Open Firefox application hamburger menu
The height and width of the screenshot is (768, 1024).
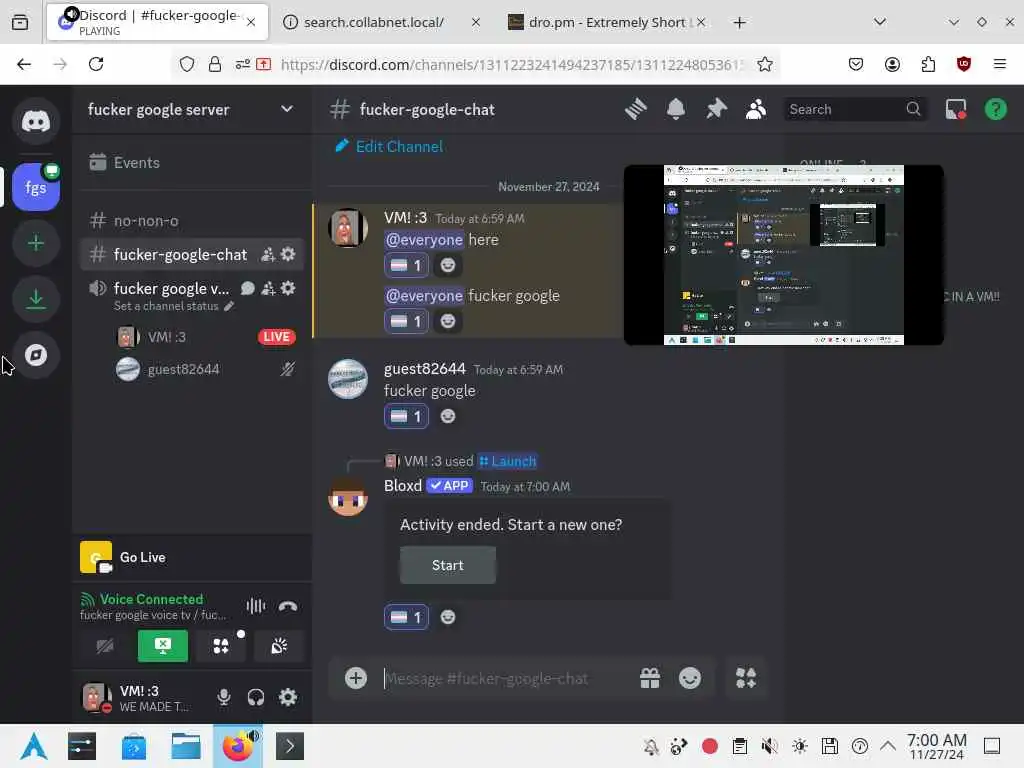point(999,64)
